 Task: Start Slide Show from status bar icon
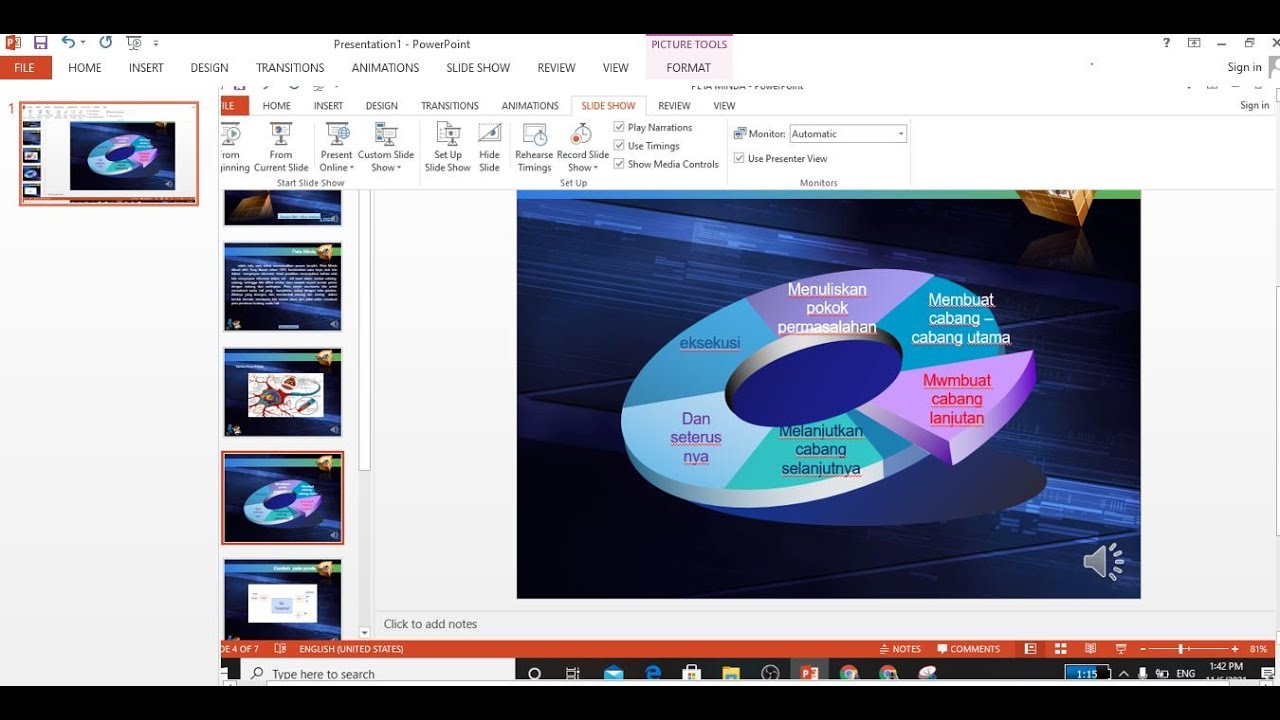[x=1121, y=649]
